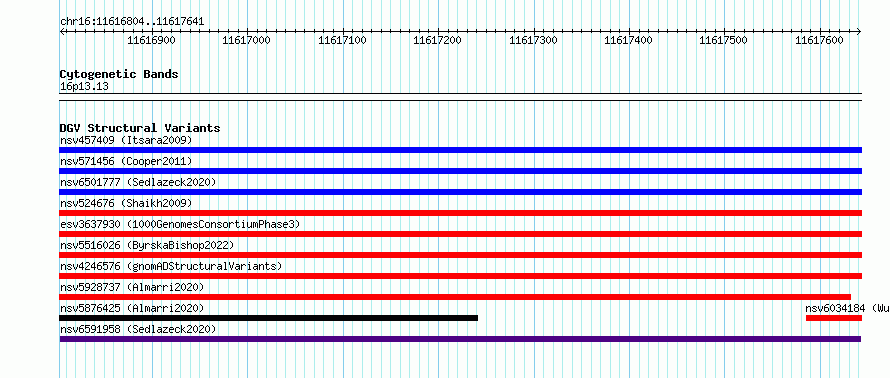
Task: Click the chr16:11616804..11617641 region label
Action: pos(132,22)
